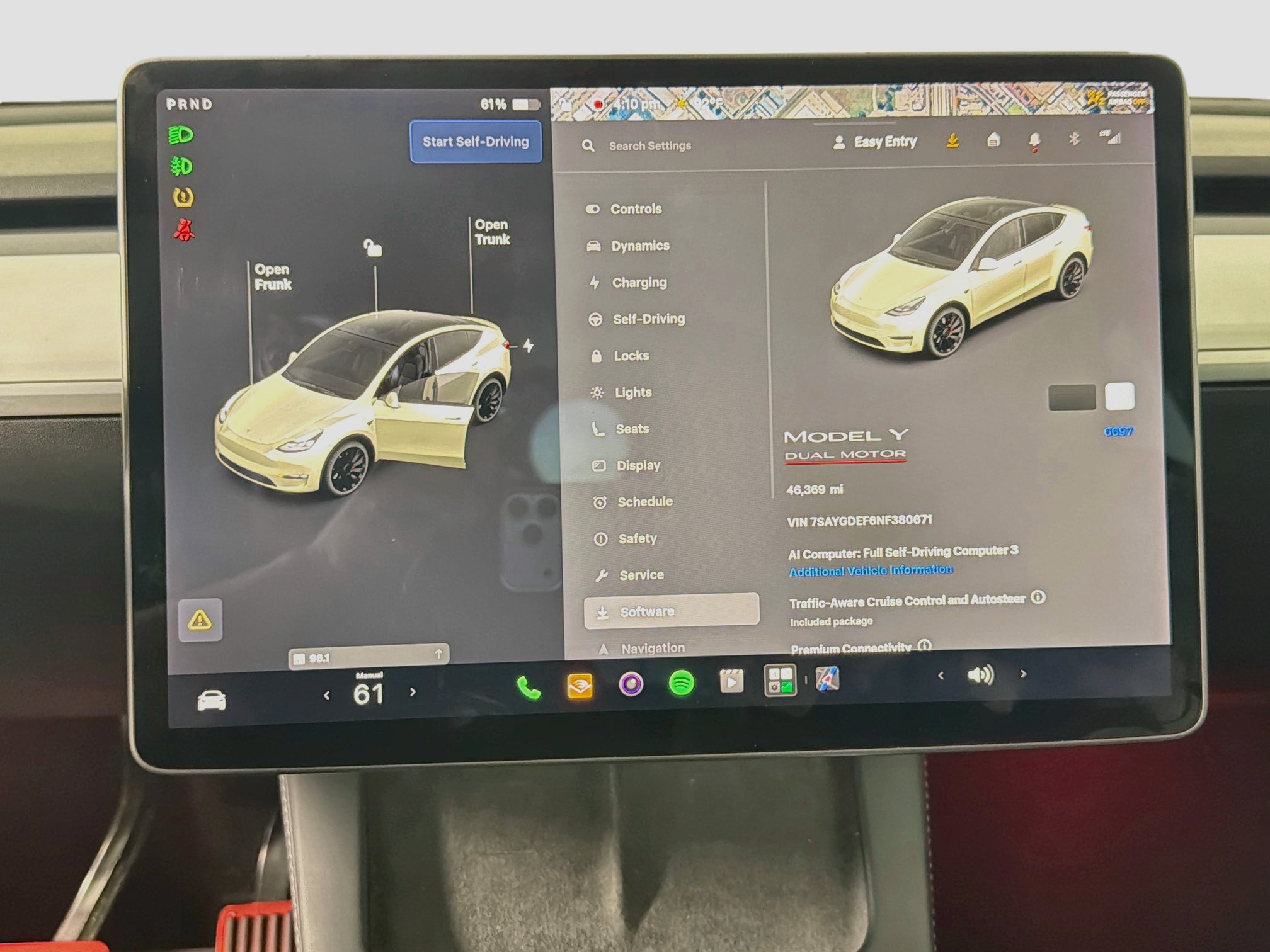Viewport: 1270px width, 952px height.
Task: Open the navigation maps app icon
Action: 827,679
